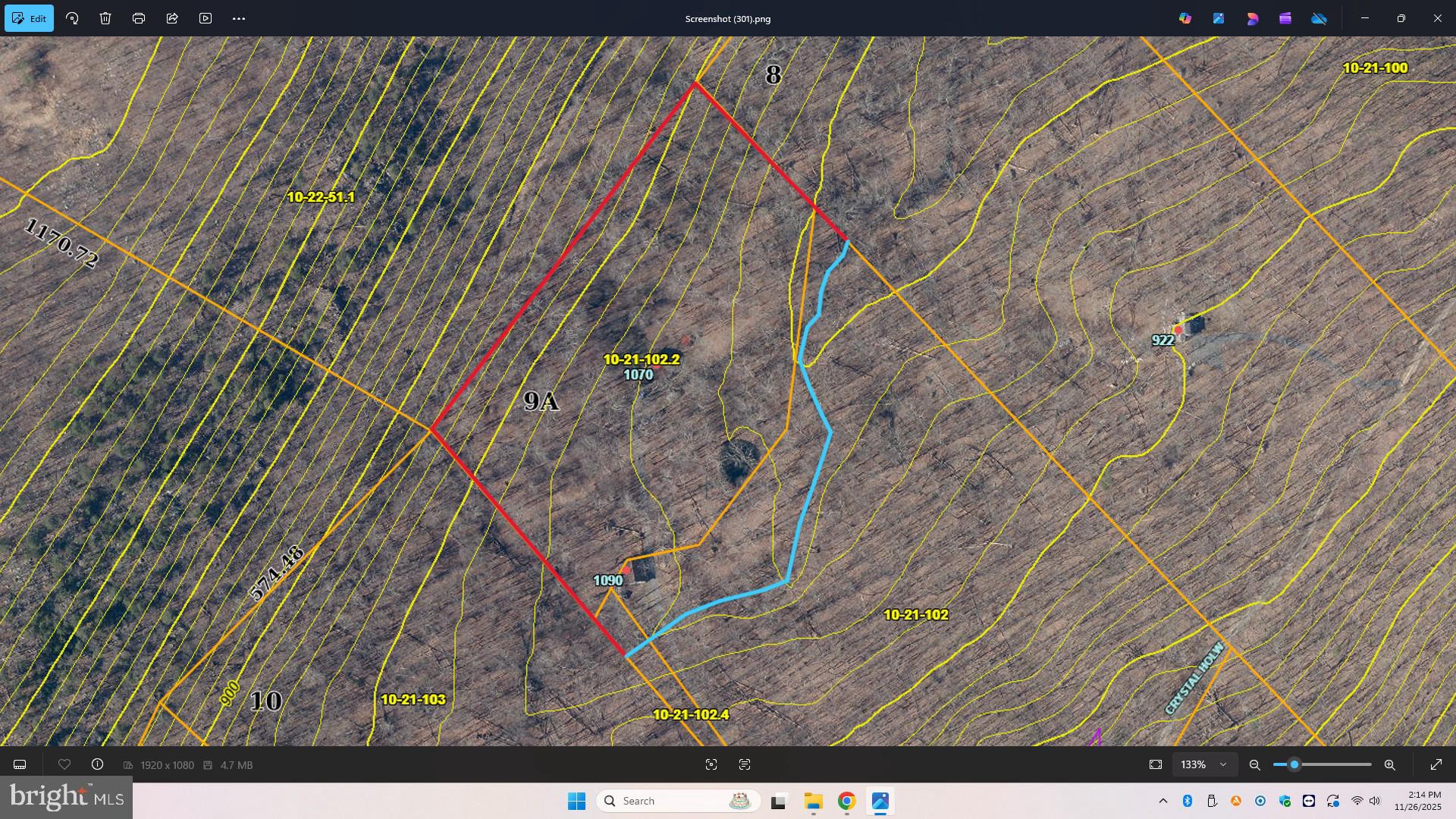
Task: Open scan text icon
Action: (x=745, y=764)
